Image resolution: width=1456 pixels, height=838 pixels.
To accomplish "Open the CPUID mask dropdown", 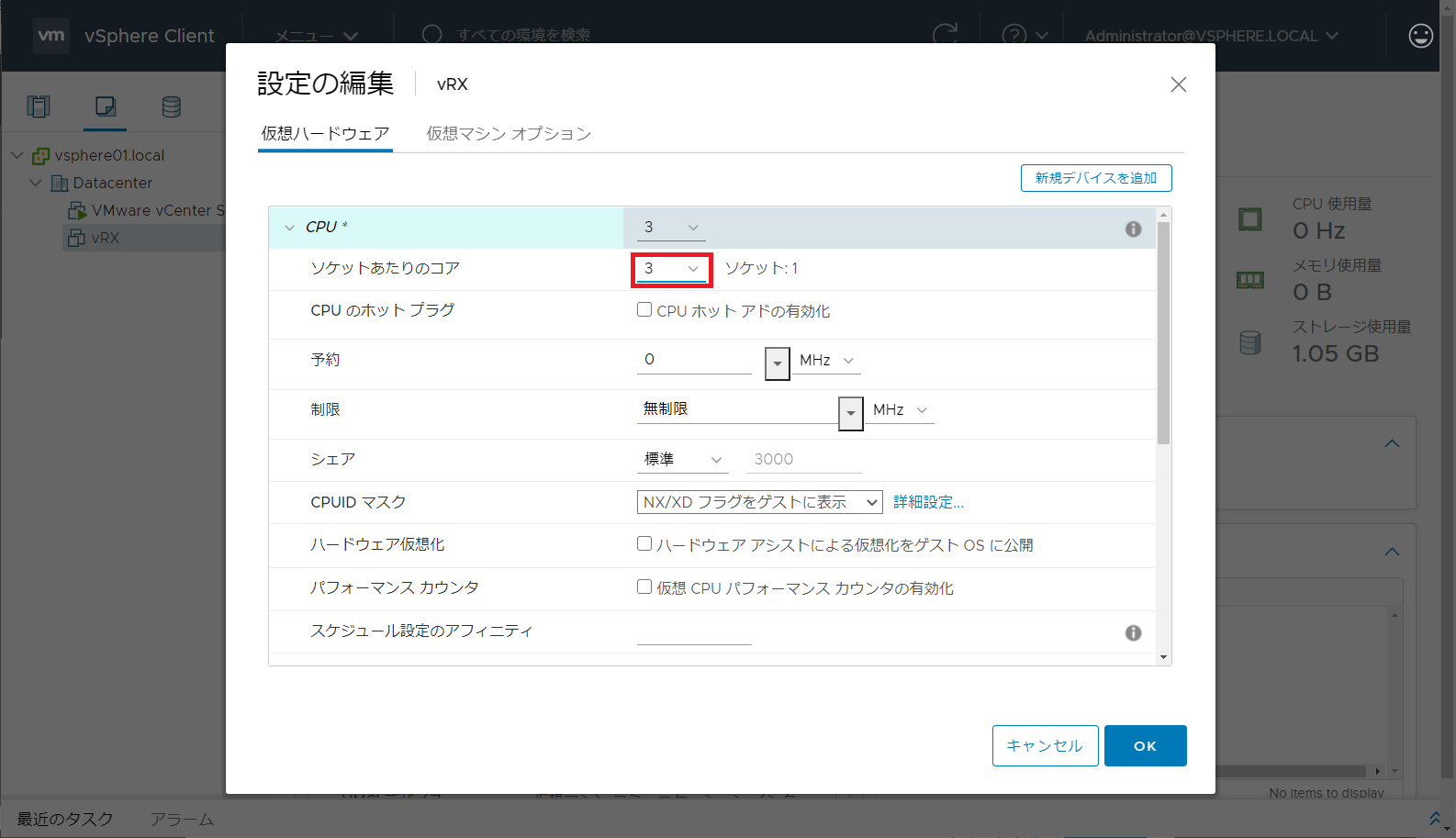I will click(x=759, y=502).
